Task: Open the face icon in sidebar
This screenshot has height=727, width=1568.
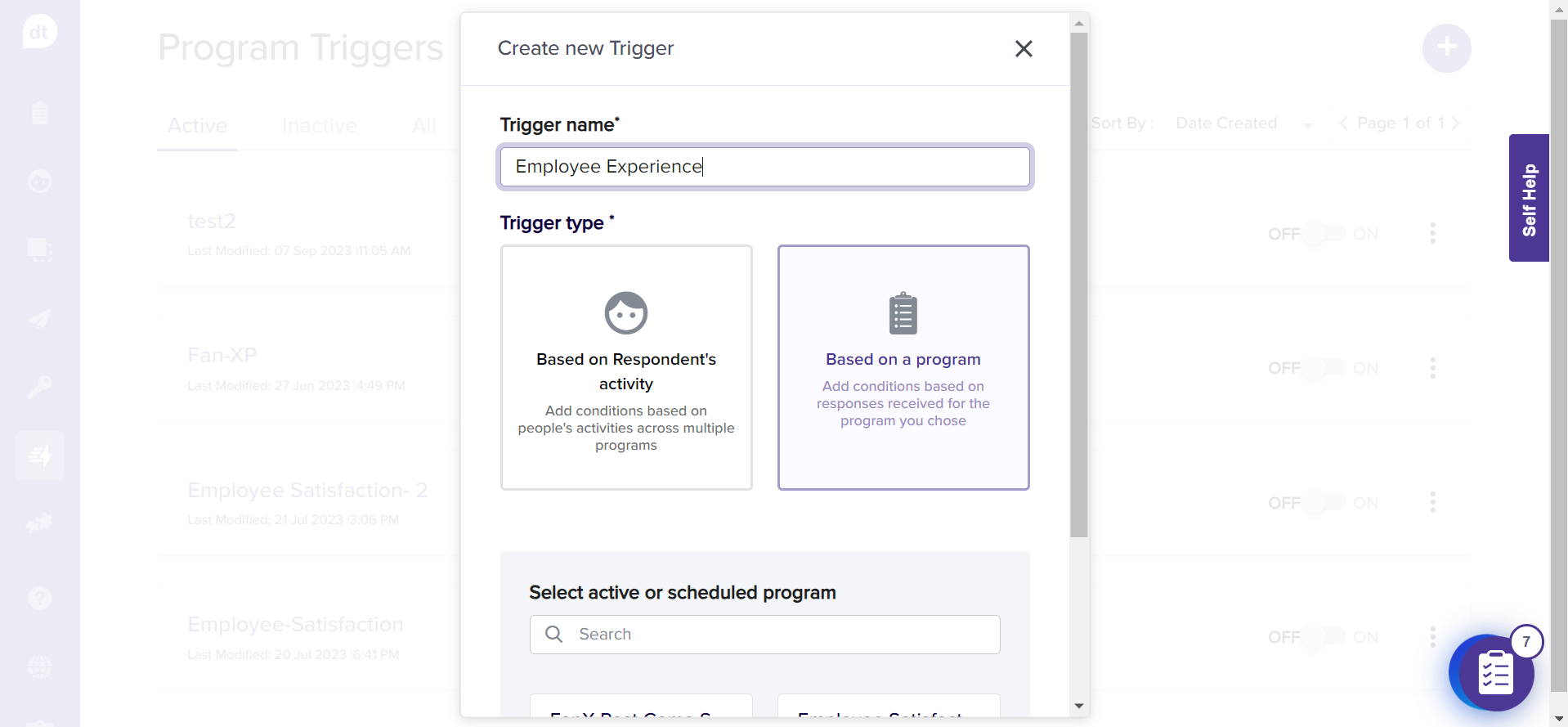Action: coord(39,181)
